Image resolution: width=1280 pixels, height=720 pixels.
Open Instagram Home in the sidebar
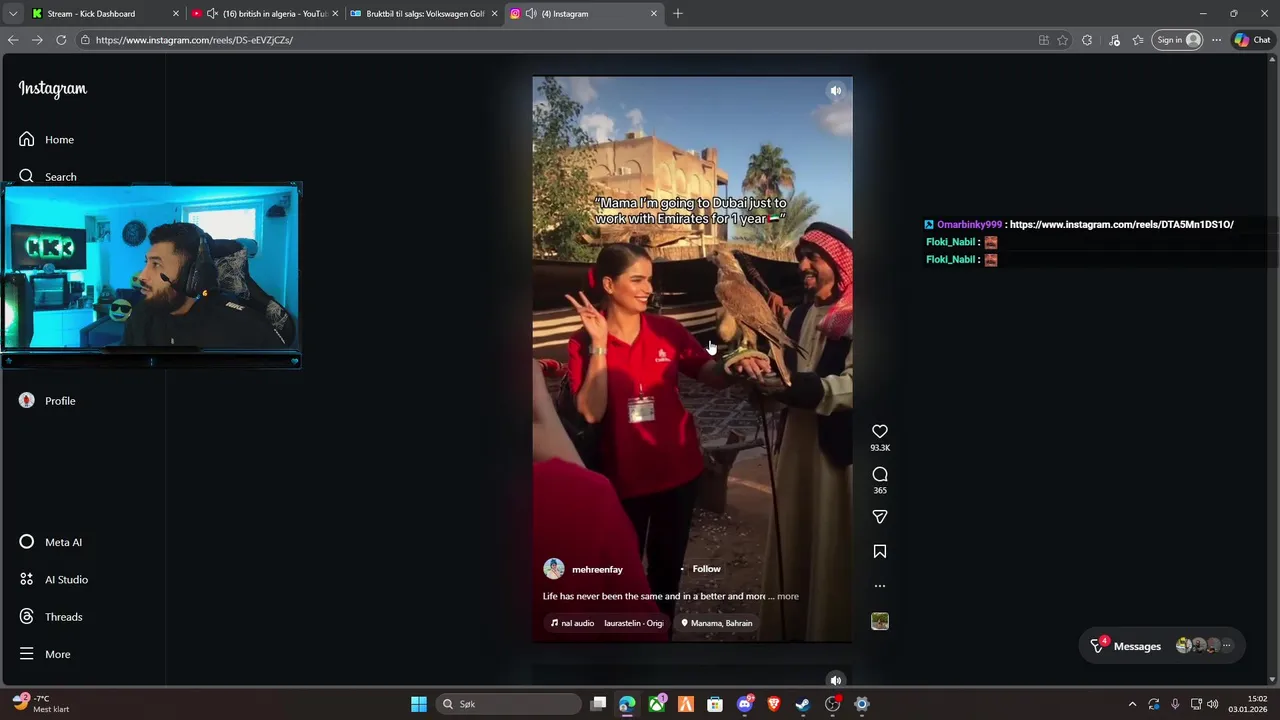(x=46, y=139)
